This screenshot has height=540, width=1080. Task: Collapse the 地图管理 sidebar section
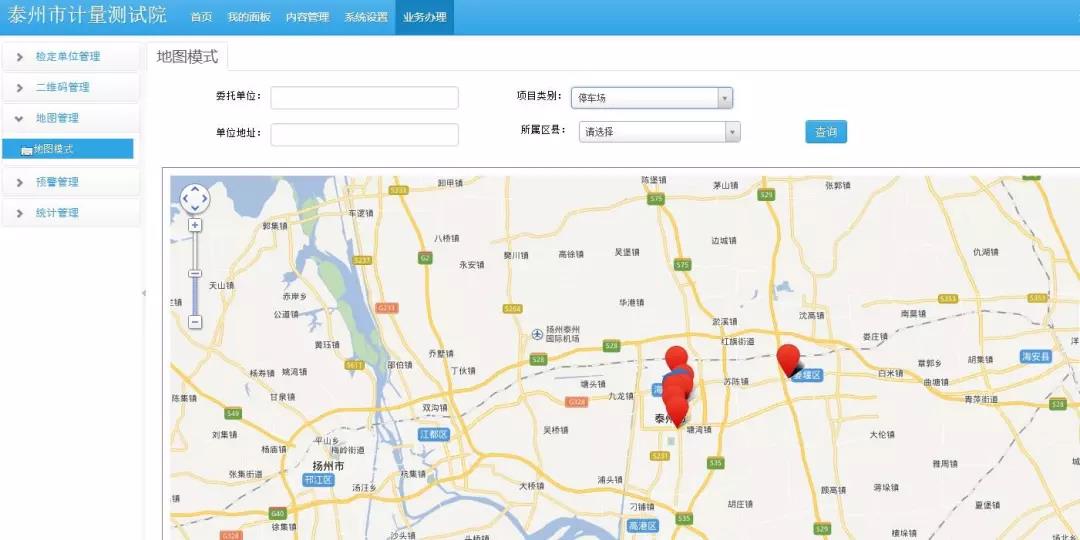[57, 118]
